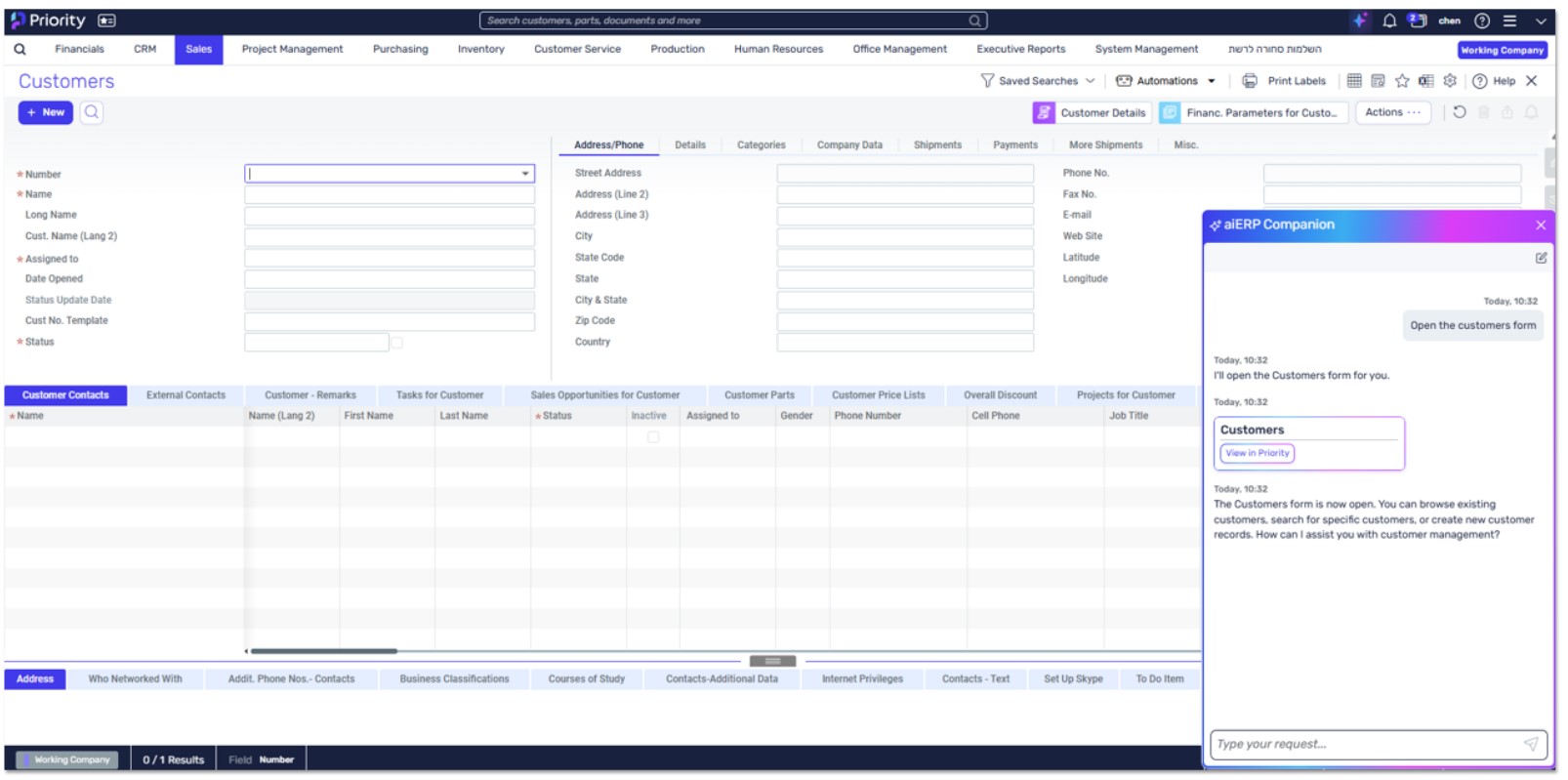This screenshot has height=780, width=1568.
Task: Open the aiERP sparkle assistant icon
Action: tap(1360, 21)
